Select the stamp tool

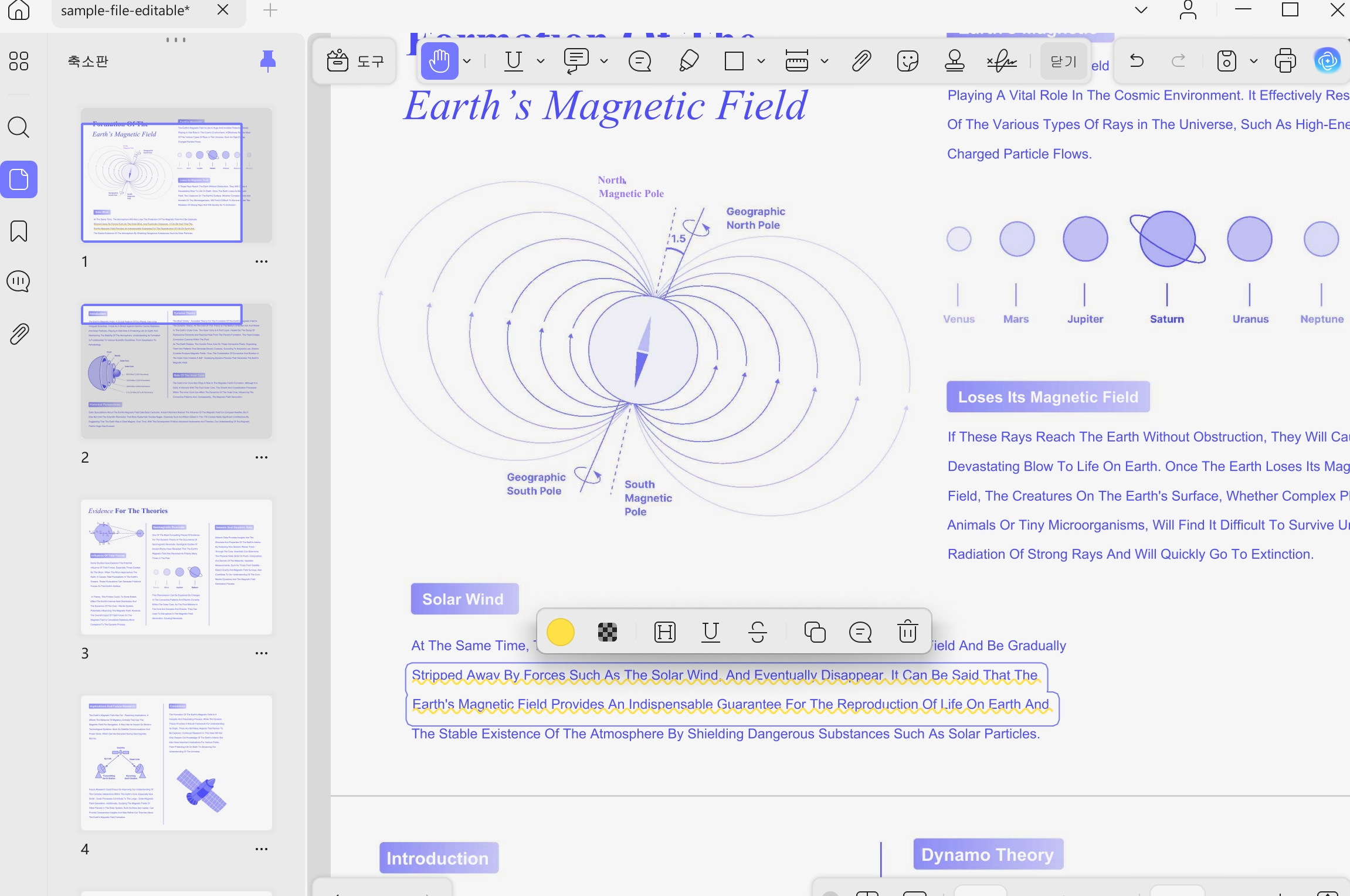point(955,61)
